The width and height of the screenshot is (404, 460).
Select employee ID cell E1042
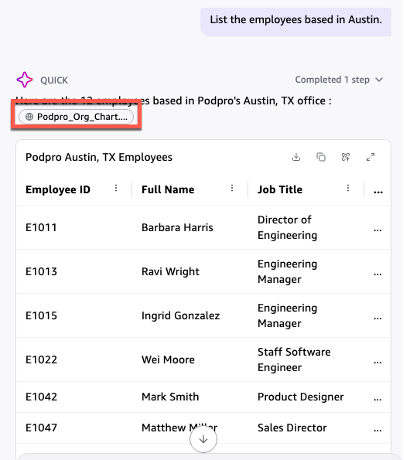(x=41, y=397)
